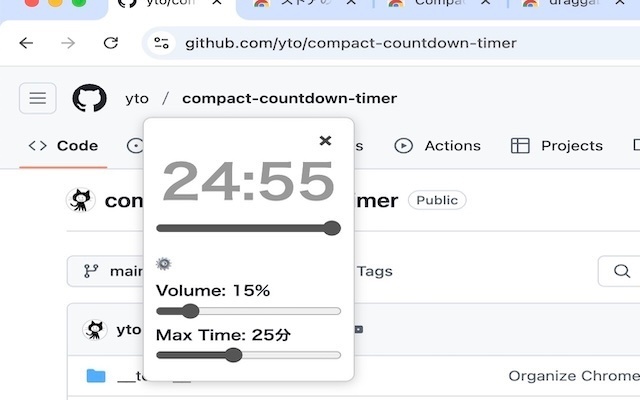Click the repository search magnifier icon
The image size is (640, 400).
pos(621,271)
